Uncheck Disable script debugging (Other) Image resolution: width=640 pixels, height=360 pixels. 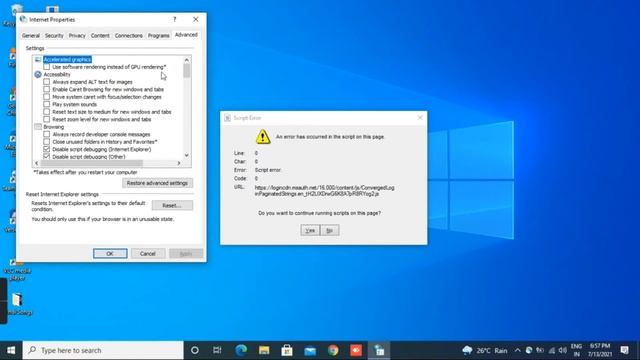(47, 156)
